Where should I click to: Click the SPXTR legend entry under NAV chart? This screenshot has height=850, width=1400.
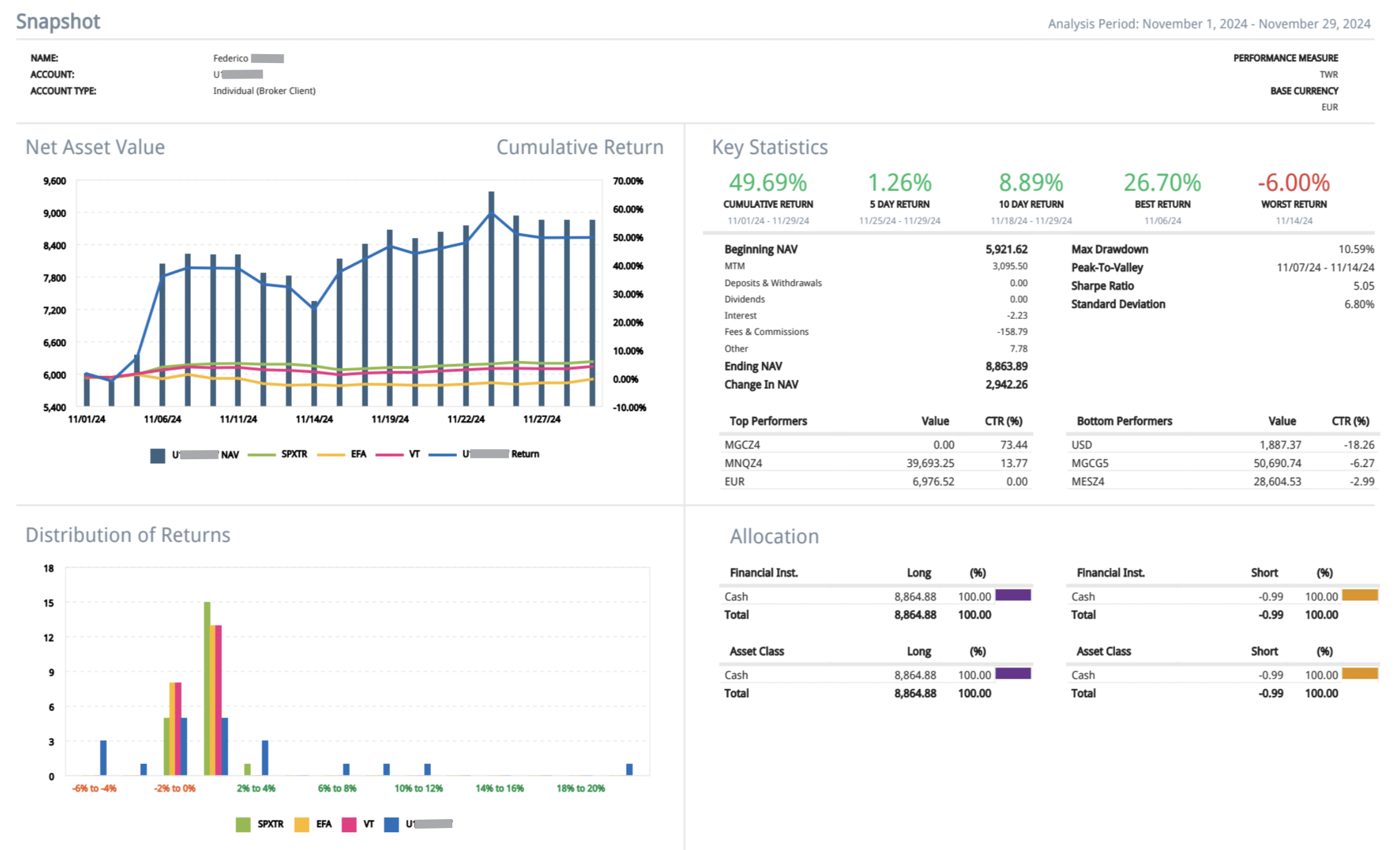(x=294, y=454)
